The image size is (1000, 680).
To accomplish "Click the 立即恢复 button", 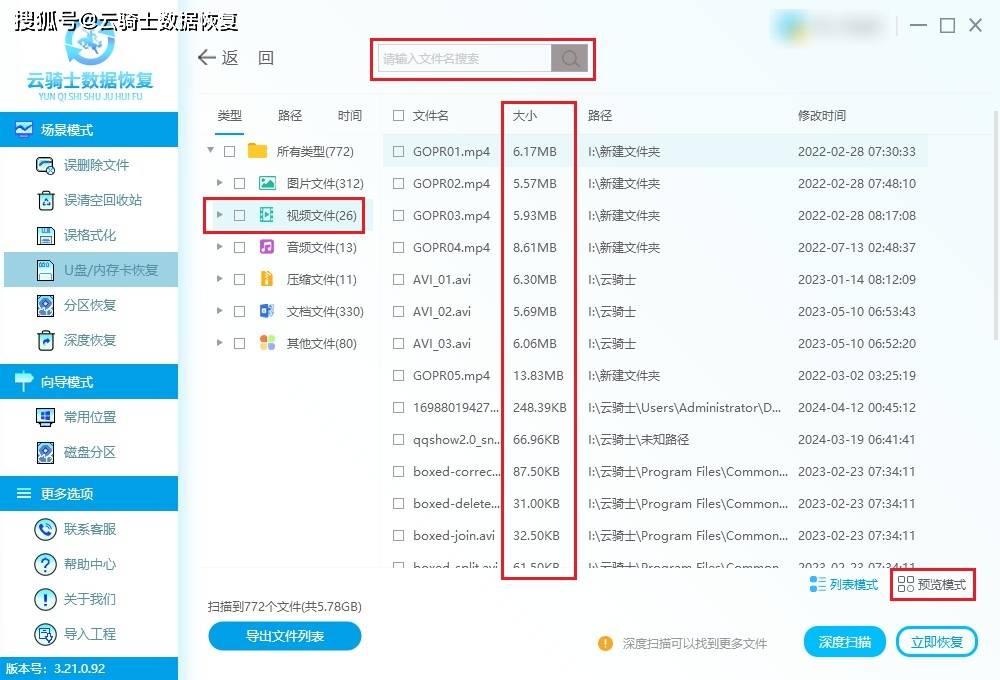I will tap(937, 642).
